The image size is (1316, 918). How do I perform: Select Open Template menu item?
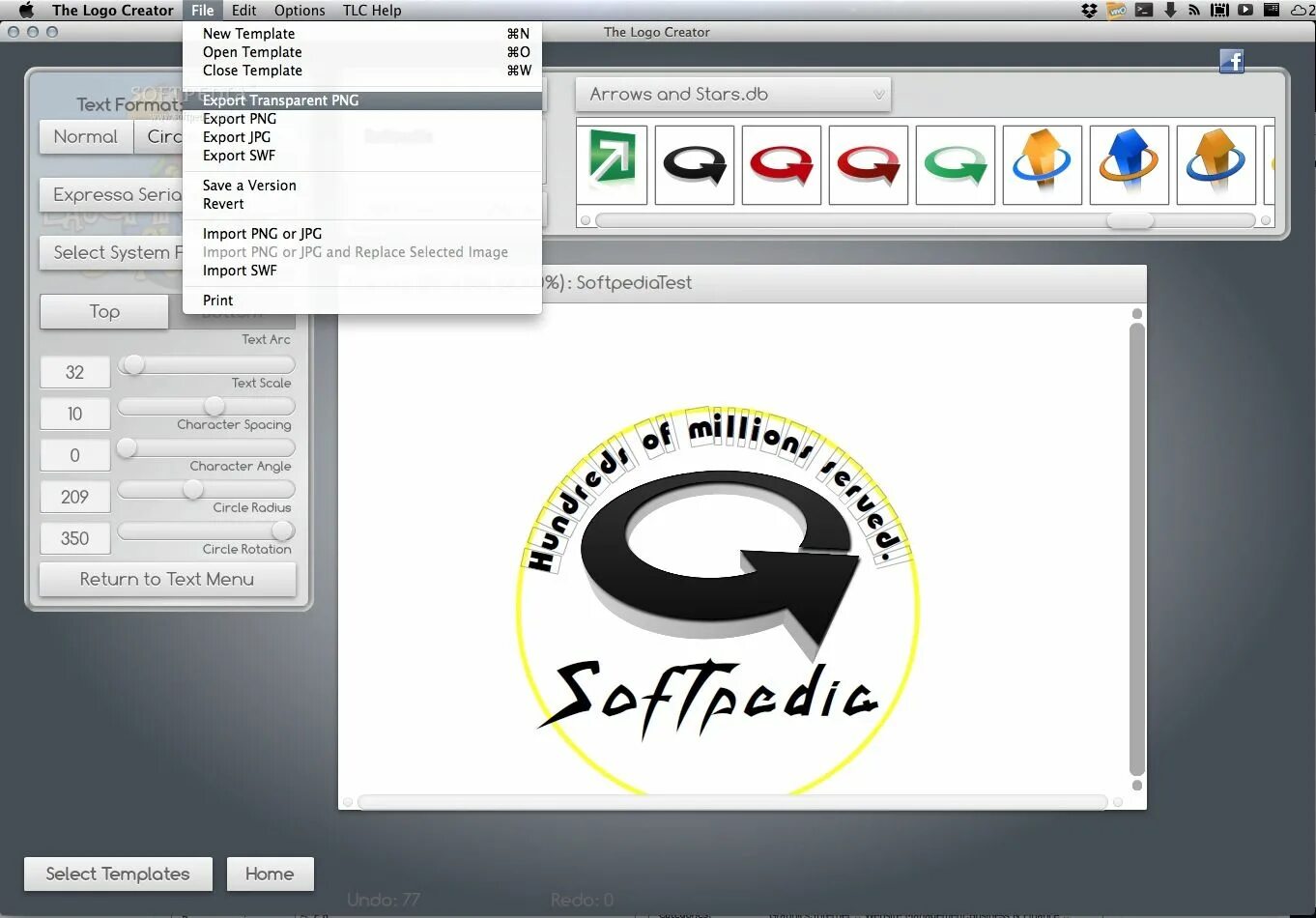coord(362,52)
